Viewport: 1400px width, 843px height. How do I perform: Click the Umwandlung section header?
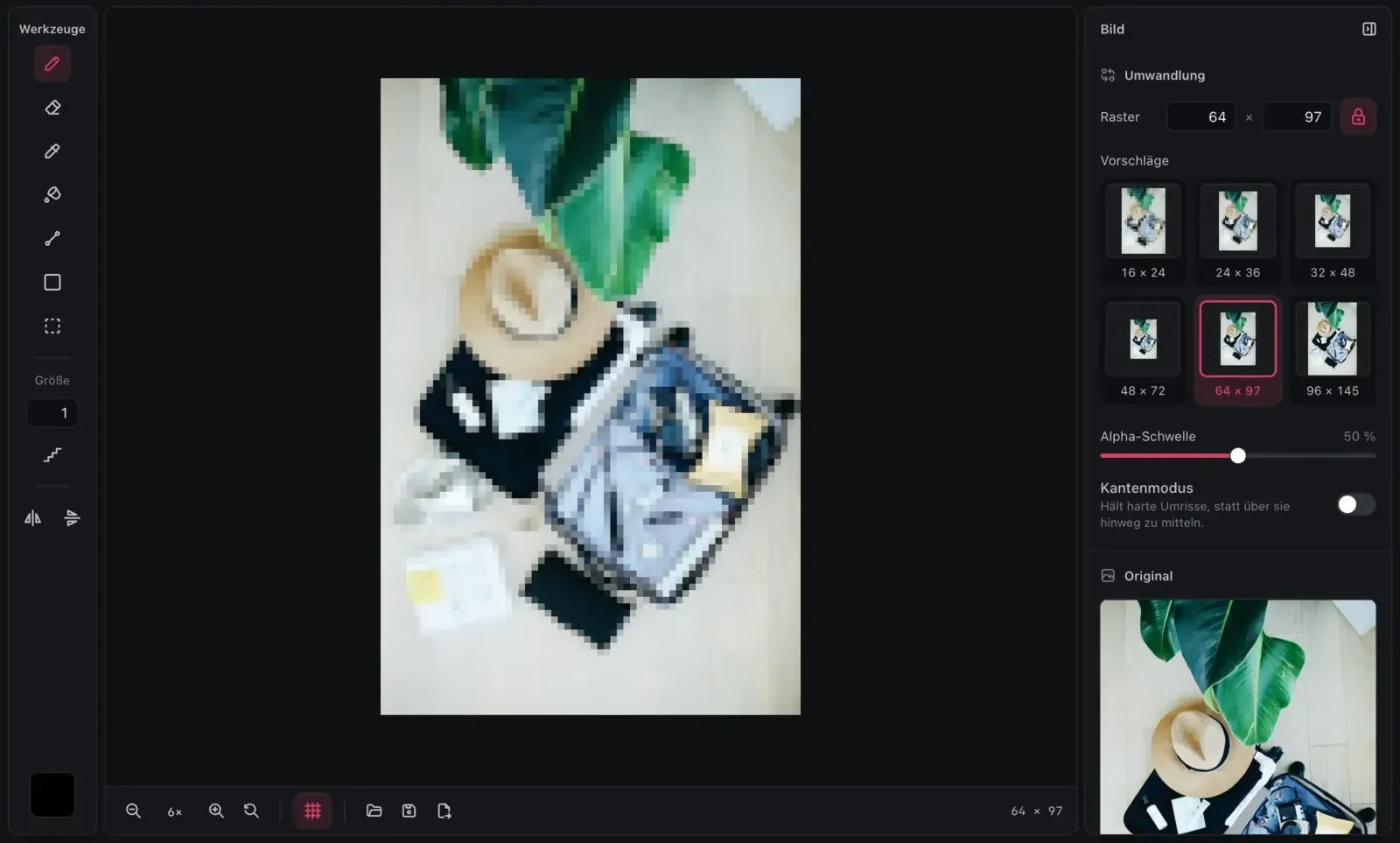(x=1165, y=75)
